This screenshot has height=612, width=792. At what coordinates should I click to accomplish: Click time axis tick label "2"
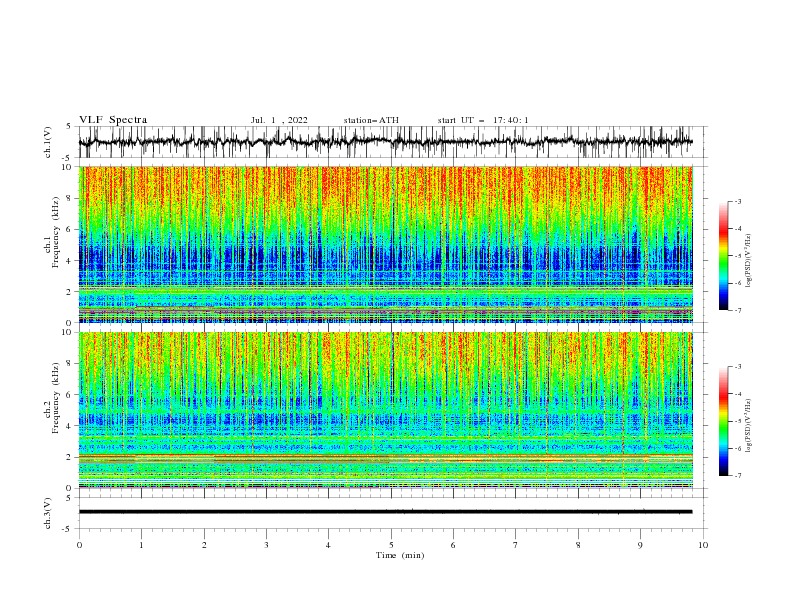(x=204, y=545)
